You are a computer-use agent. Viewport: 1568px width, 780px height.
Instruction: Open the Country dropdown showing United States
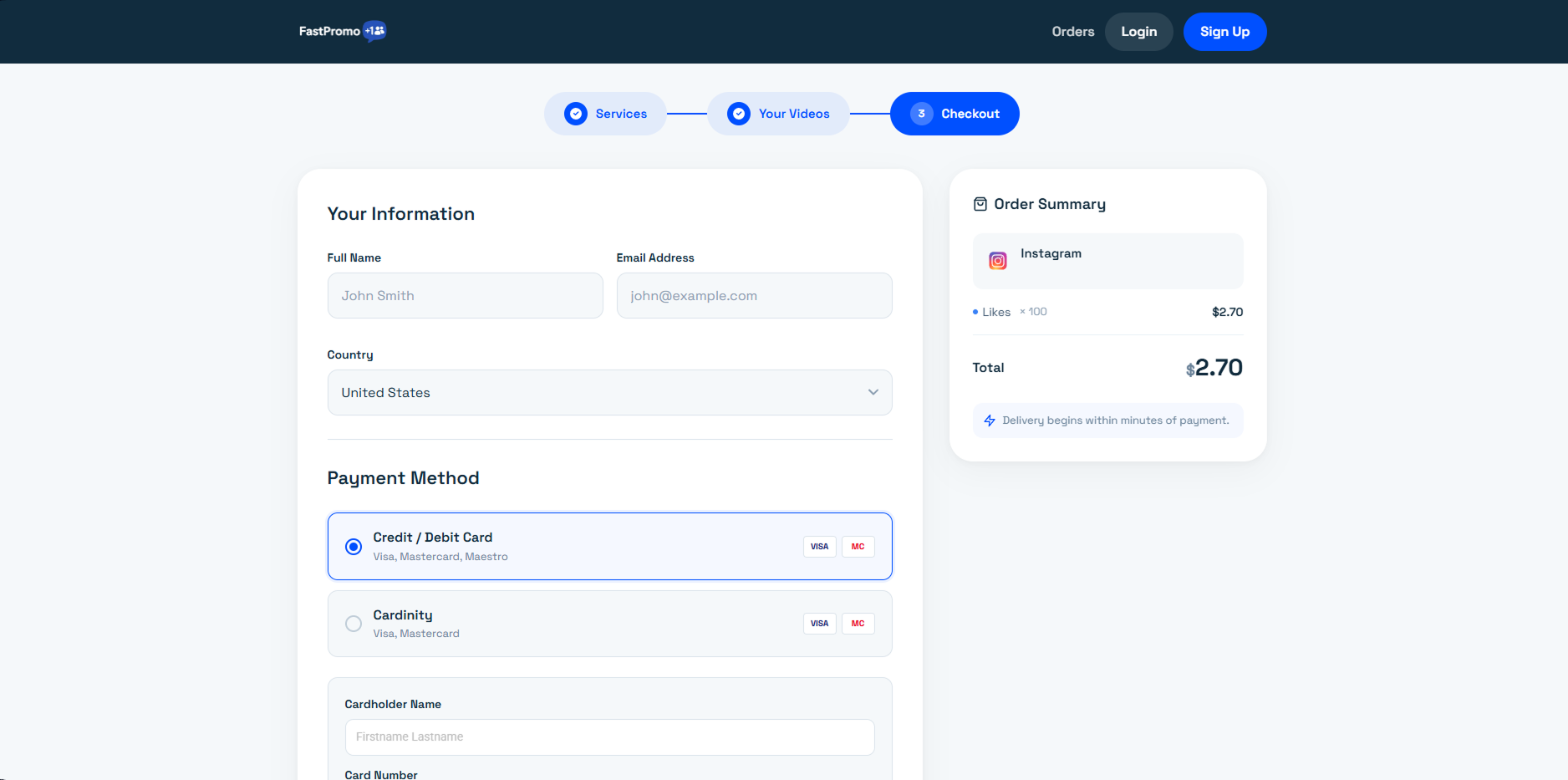(610, 393)
